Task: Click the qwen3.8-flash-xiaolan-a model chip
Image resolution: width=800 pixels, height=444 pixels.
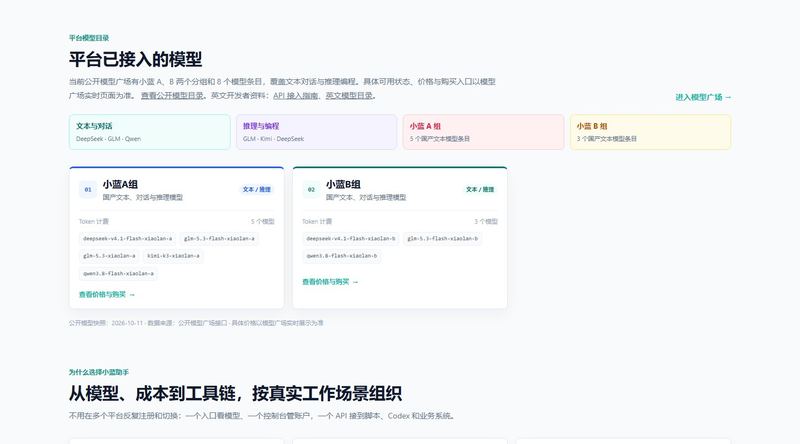Action: [x=118, y=274]
